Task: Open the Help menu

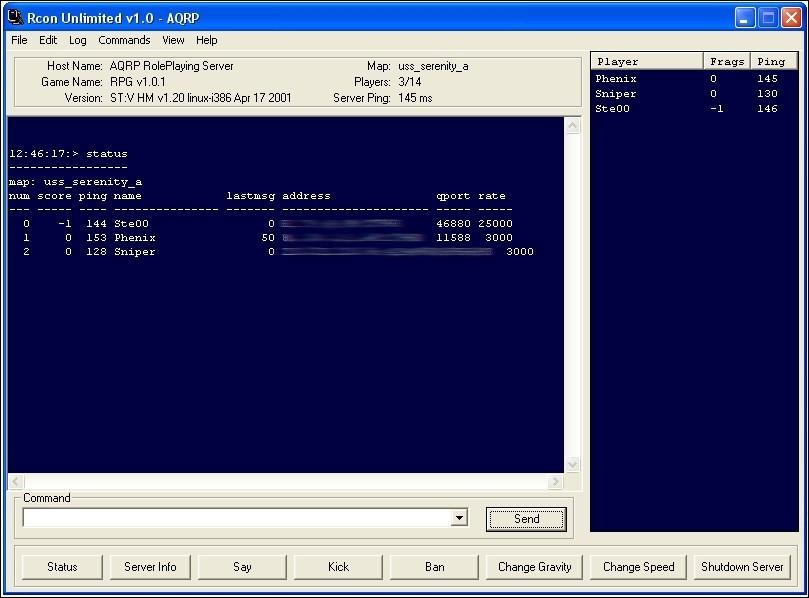Action: point(206,40)
